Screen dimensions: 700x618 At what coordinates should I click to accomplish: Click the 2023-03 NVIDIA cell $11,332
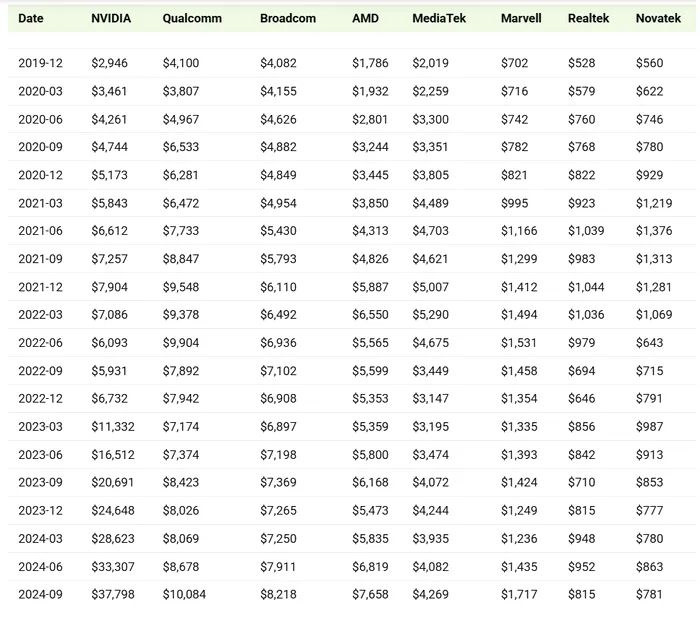(x=113, y=426)
